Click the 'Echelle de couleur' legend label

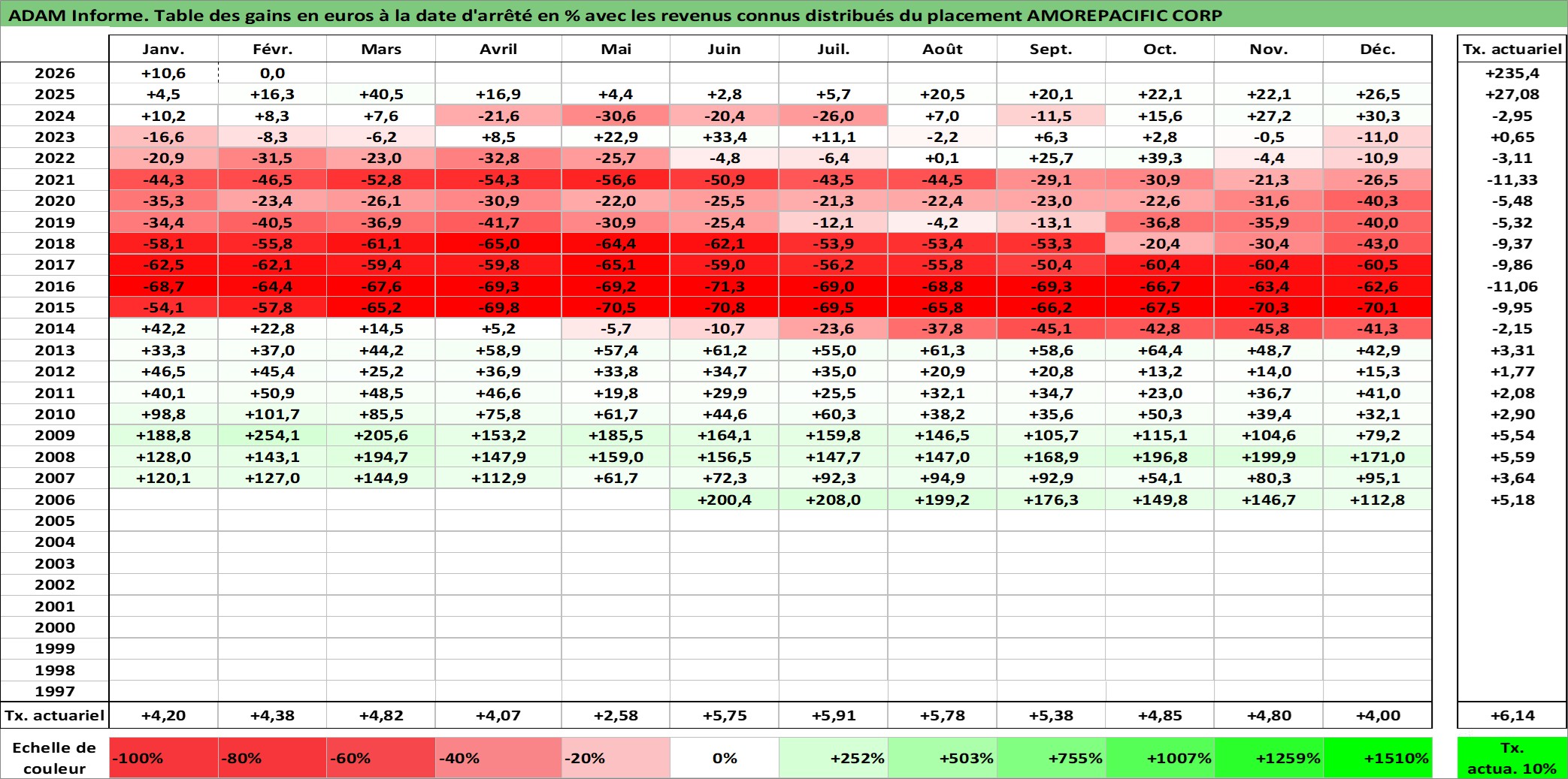click(x=54, y=758)
